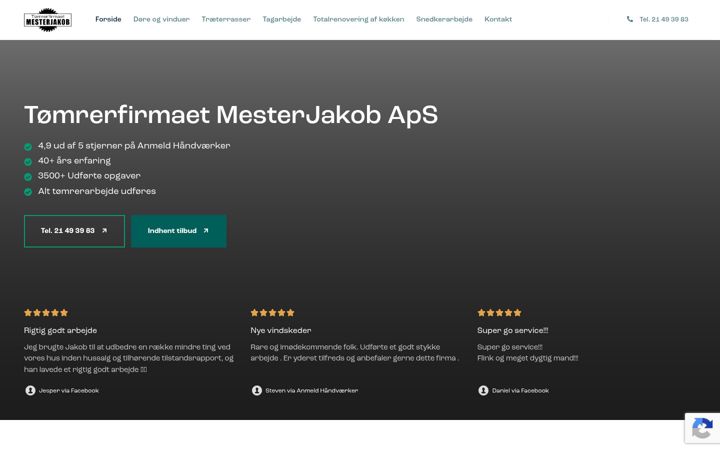Click arrow icon on Indhent tilbud button
Viewport: 720px width, 450px height.
pyautogui.click(x=206, y=231)
